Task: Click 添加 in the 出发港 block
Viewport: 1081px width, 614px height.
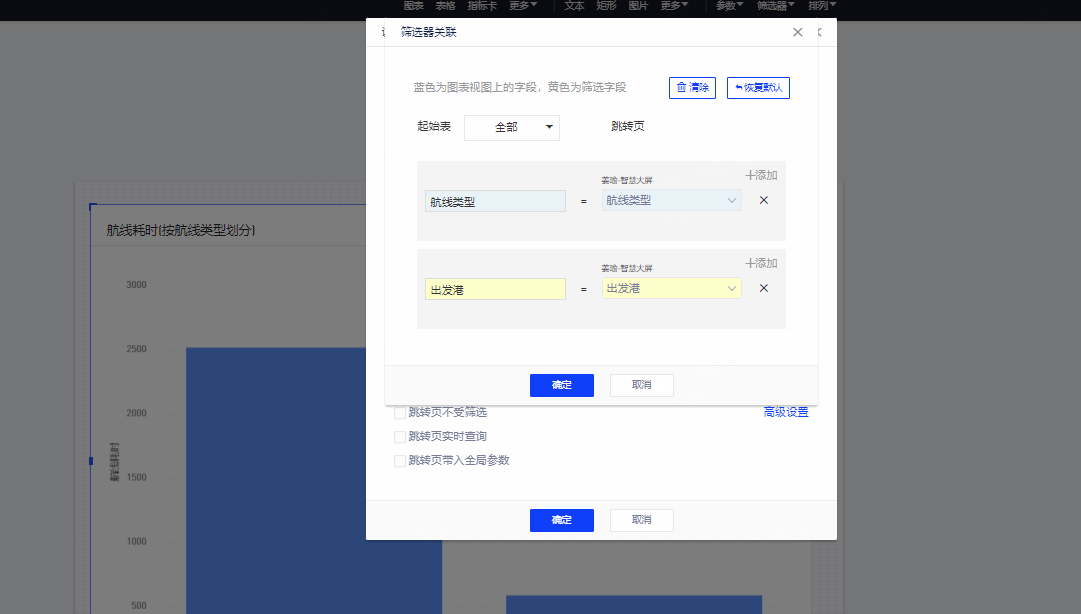Action: coord(761,263)
